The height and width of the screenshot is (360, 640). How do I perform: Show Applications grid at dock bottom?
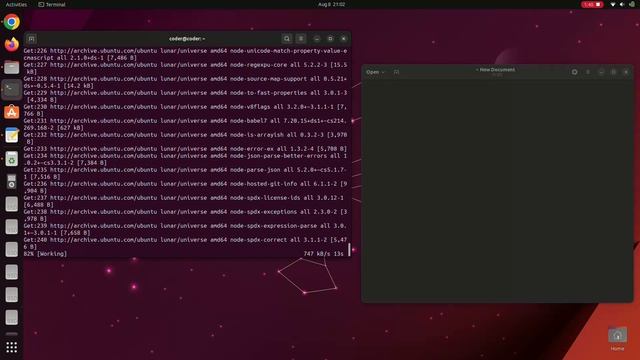11,347
